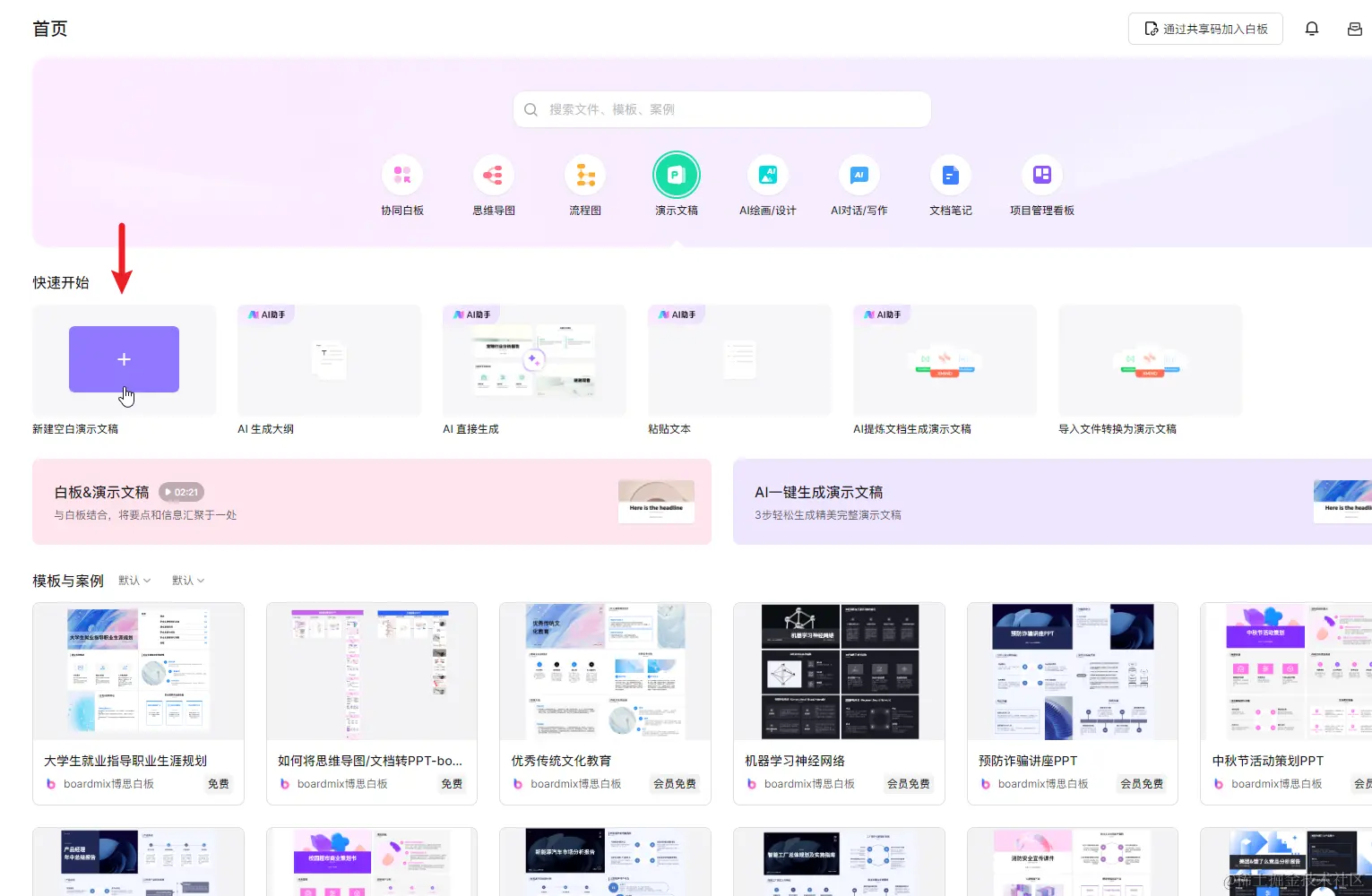Click the 项目管理看板 icon
The width and height of the screenshot is (1372, 896).
1042,175
